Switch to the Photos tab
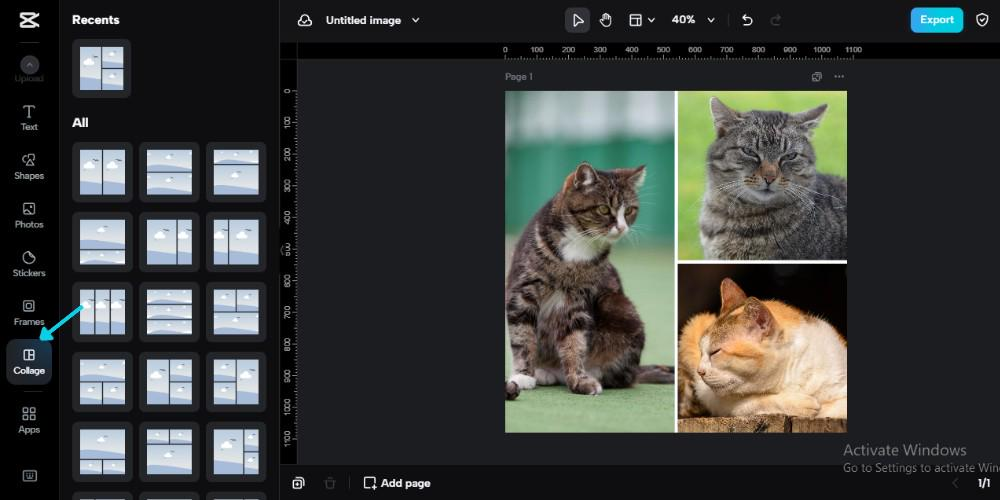The image size is (1000, 500). 29,215
